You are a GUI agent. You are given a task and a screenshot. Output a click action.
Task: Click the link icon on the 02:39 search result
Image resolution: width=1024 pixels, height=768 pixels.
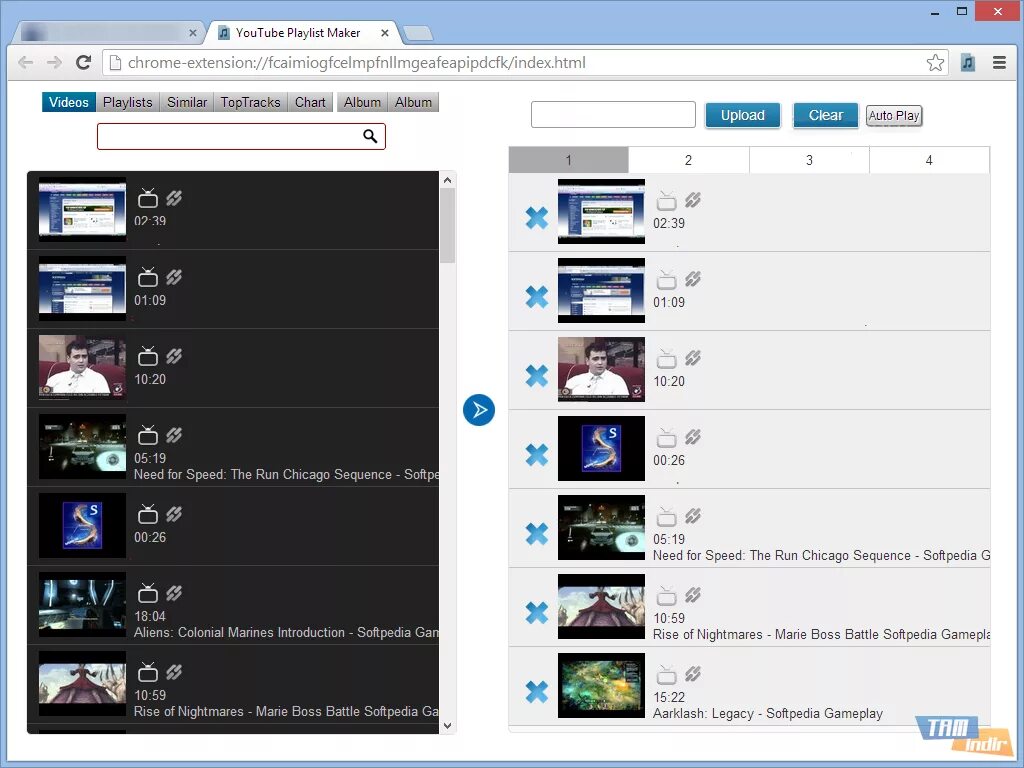tap(174, 198)
